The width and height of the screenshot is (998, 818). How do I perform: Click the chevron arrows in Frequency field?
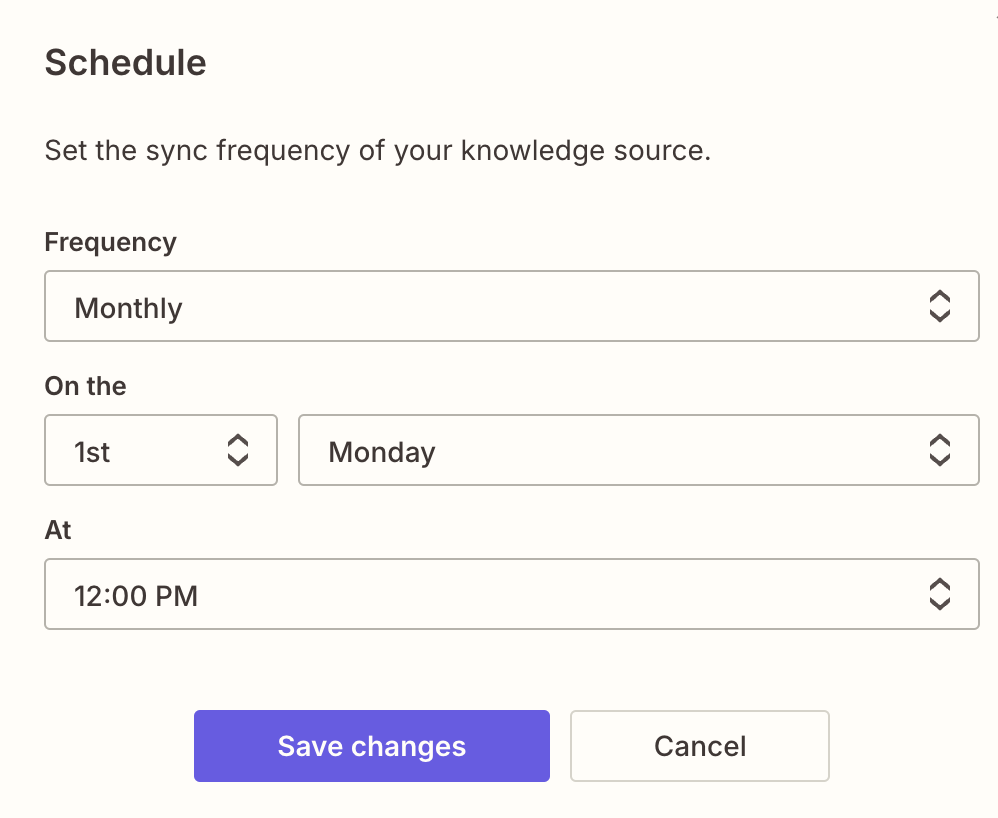[939, 307]
